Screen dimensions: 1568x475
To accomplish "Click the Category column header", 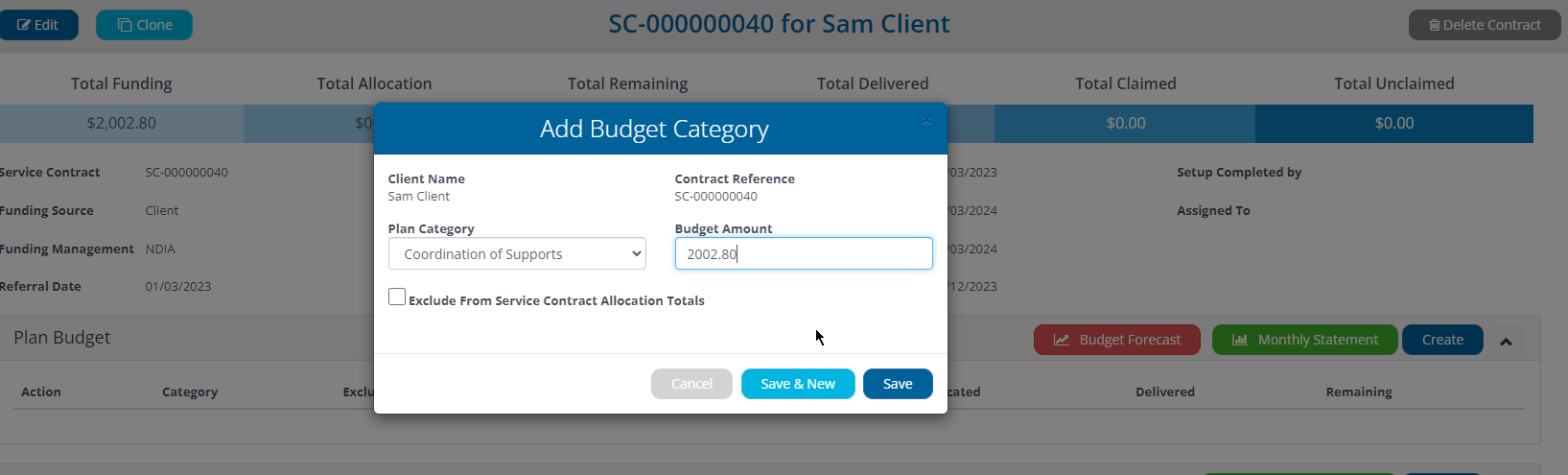I will click(x=190, y=392).
